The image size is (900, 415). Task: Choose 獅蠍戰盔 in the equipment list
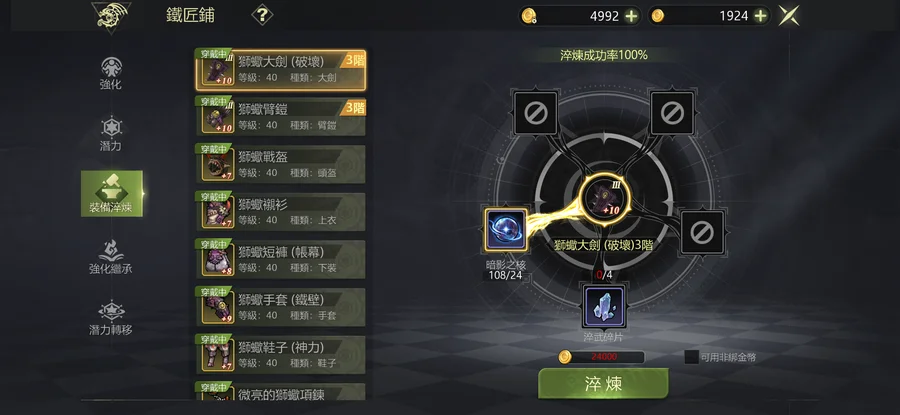[x=281, y=164]
